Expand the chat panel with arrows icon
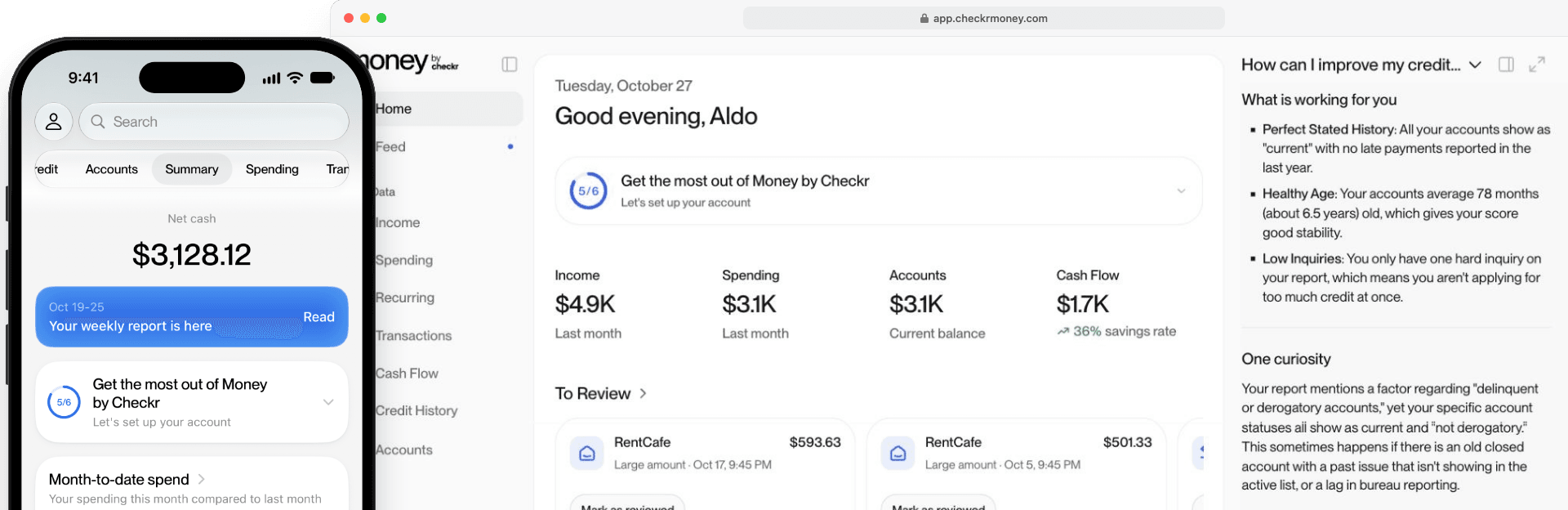This screenshot has width=1568, height=510. 1537,65
